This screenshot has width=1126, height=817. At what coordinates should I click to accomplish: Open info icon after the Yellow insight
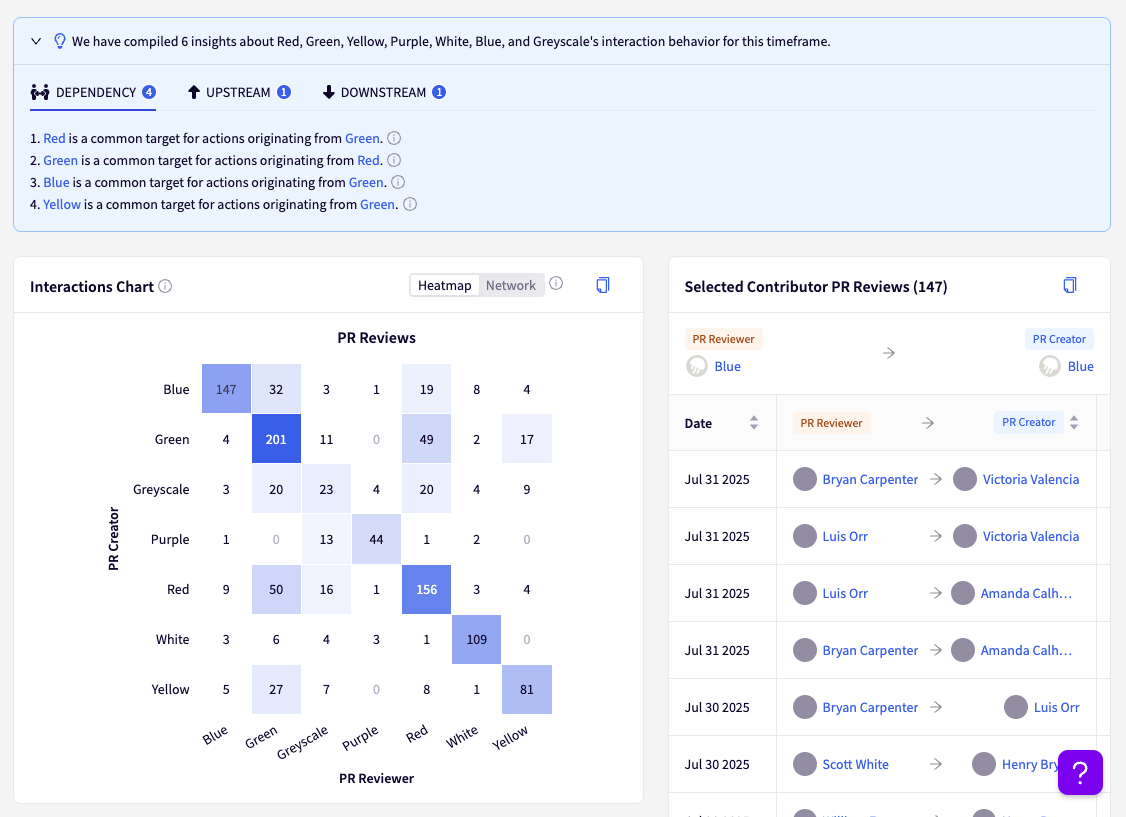click(410, 204)
